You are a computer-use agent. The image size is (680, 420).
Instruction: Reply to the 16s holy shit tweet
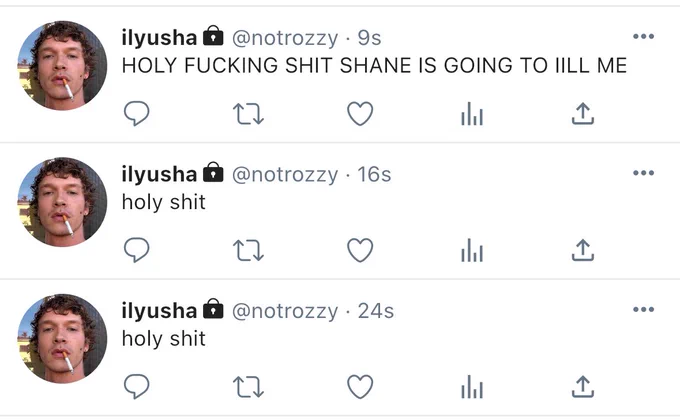137,250
